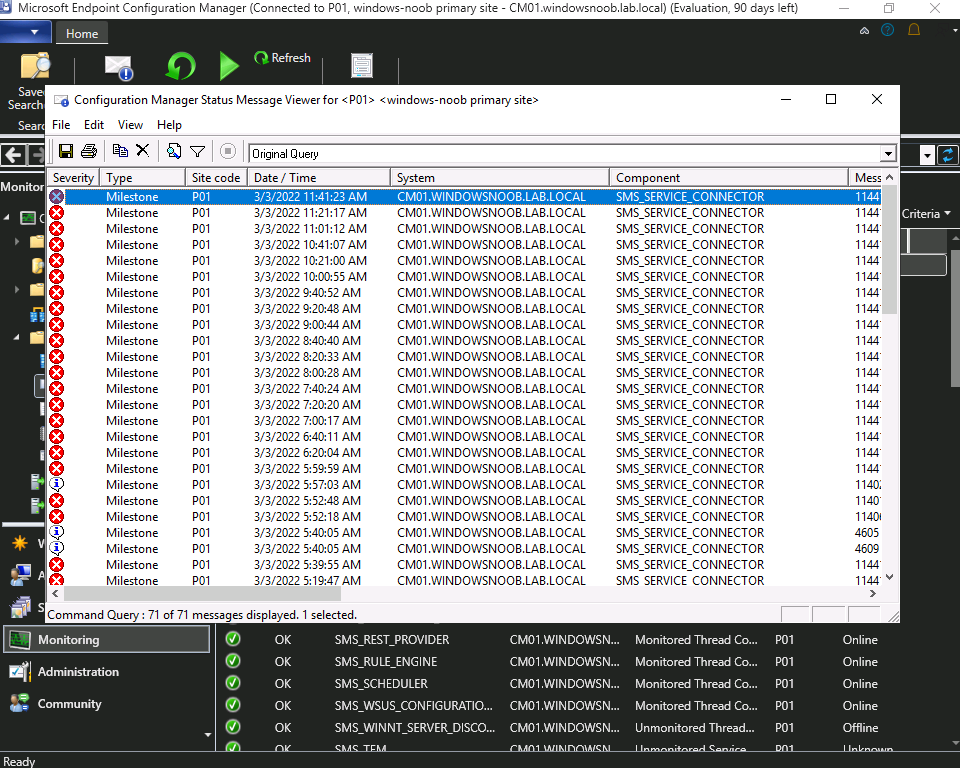960x768 pixels.
Task: Open the View menu
Action: pyautogui.click(x=130, y=125)
